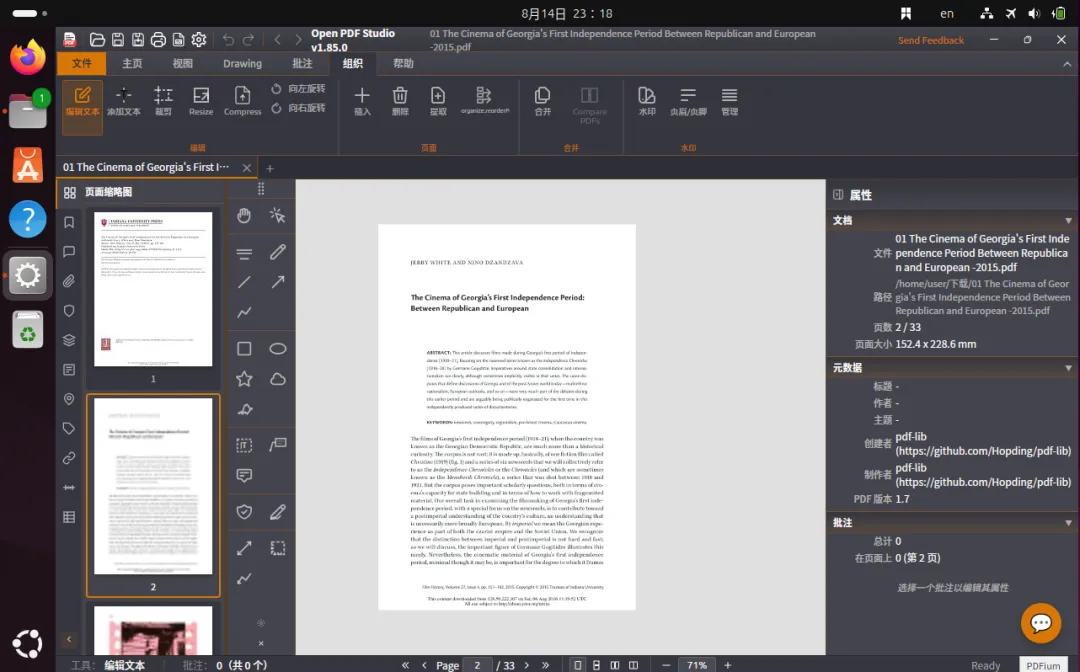Merge documents with 合并
This screenshot has width=1080, height=672.
tap(543, 101)
